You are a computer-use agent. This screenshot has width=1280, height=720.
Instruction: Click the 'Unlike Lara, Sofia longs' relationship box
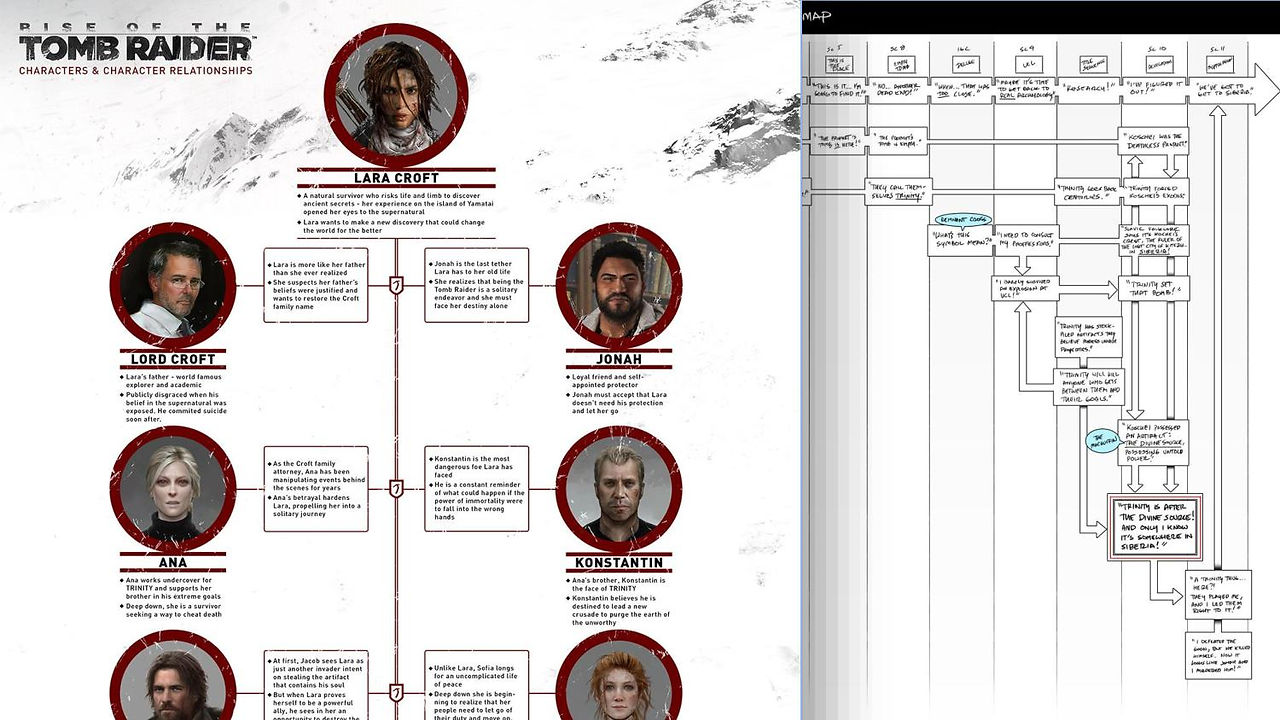(x=476, y=685)
